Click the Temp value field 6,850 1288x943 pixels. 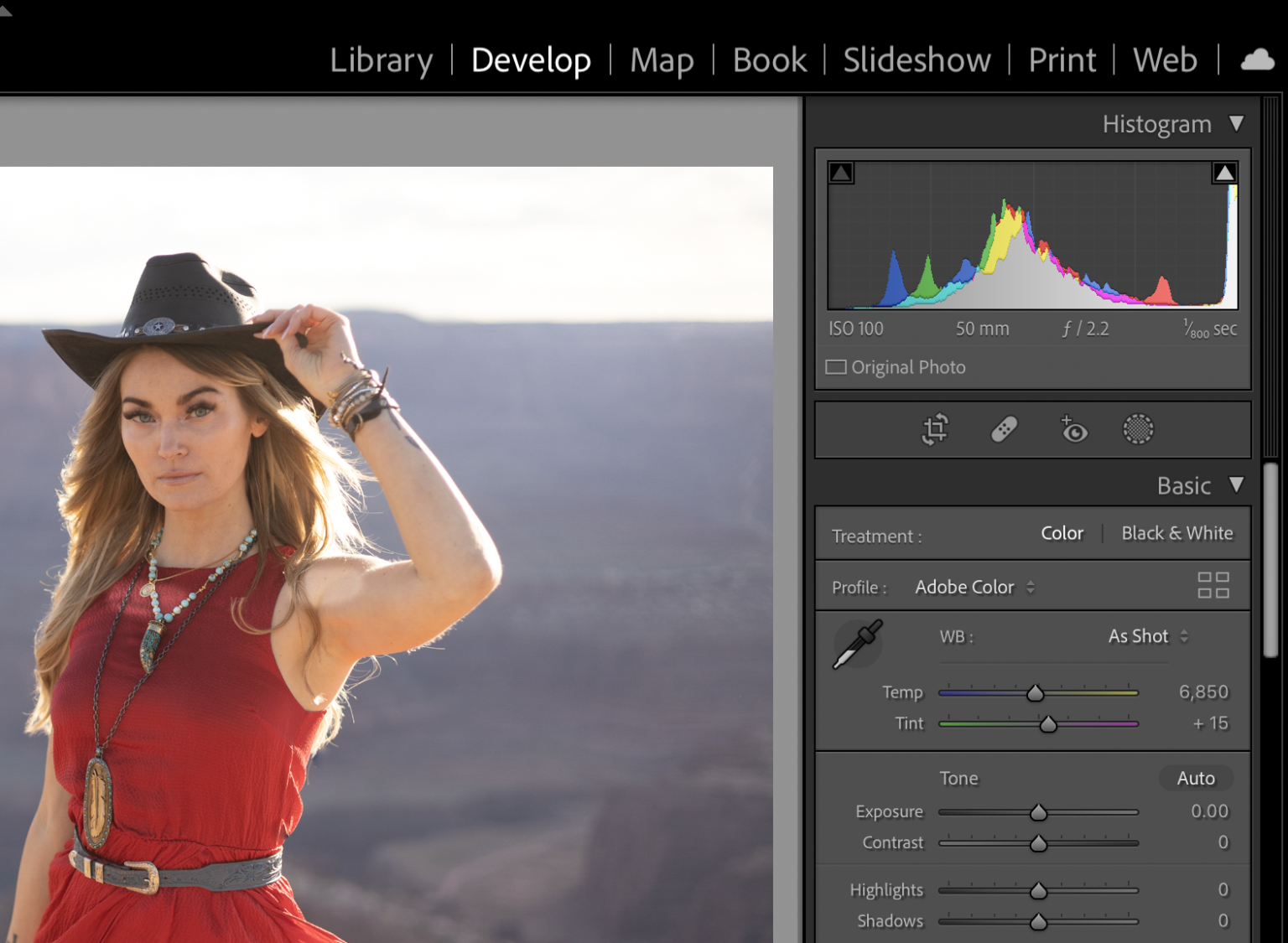coord(1202,692)
